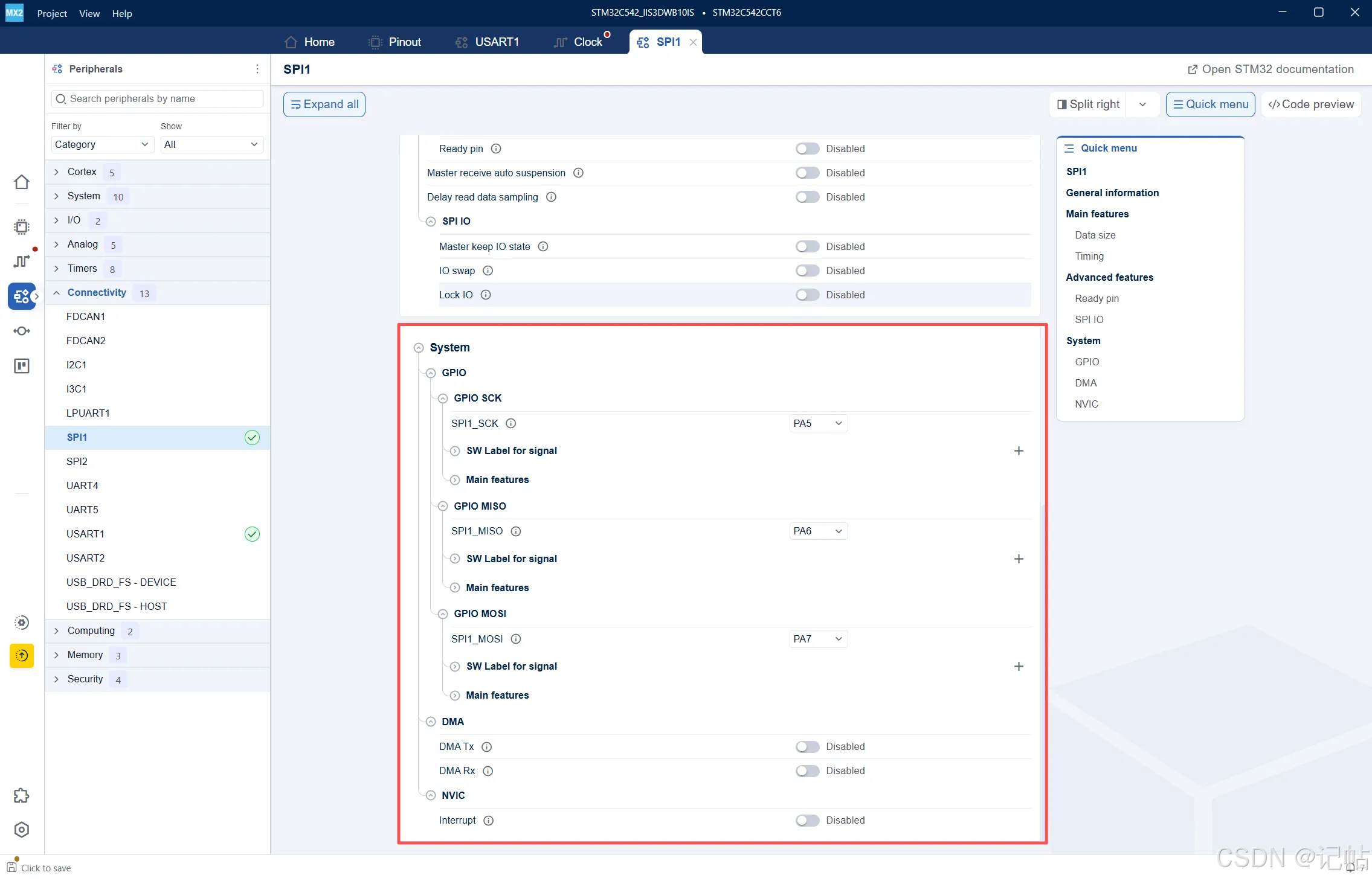The width and height of the screenshot is (1372, 881).
Task: Select the Peripherals icon in left sidebar
Action: point(22,296)
